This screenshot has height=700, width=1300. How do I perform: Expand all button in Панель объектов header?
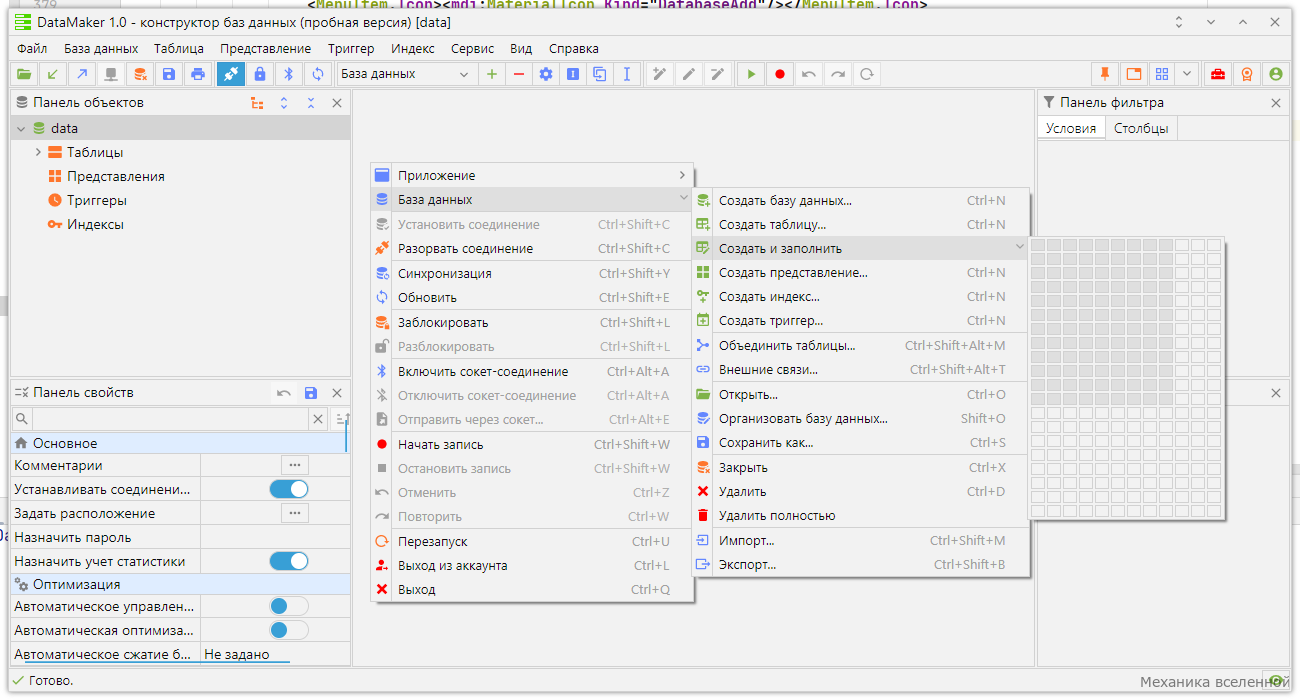click(x=284, y=103)
